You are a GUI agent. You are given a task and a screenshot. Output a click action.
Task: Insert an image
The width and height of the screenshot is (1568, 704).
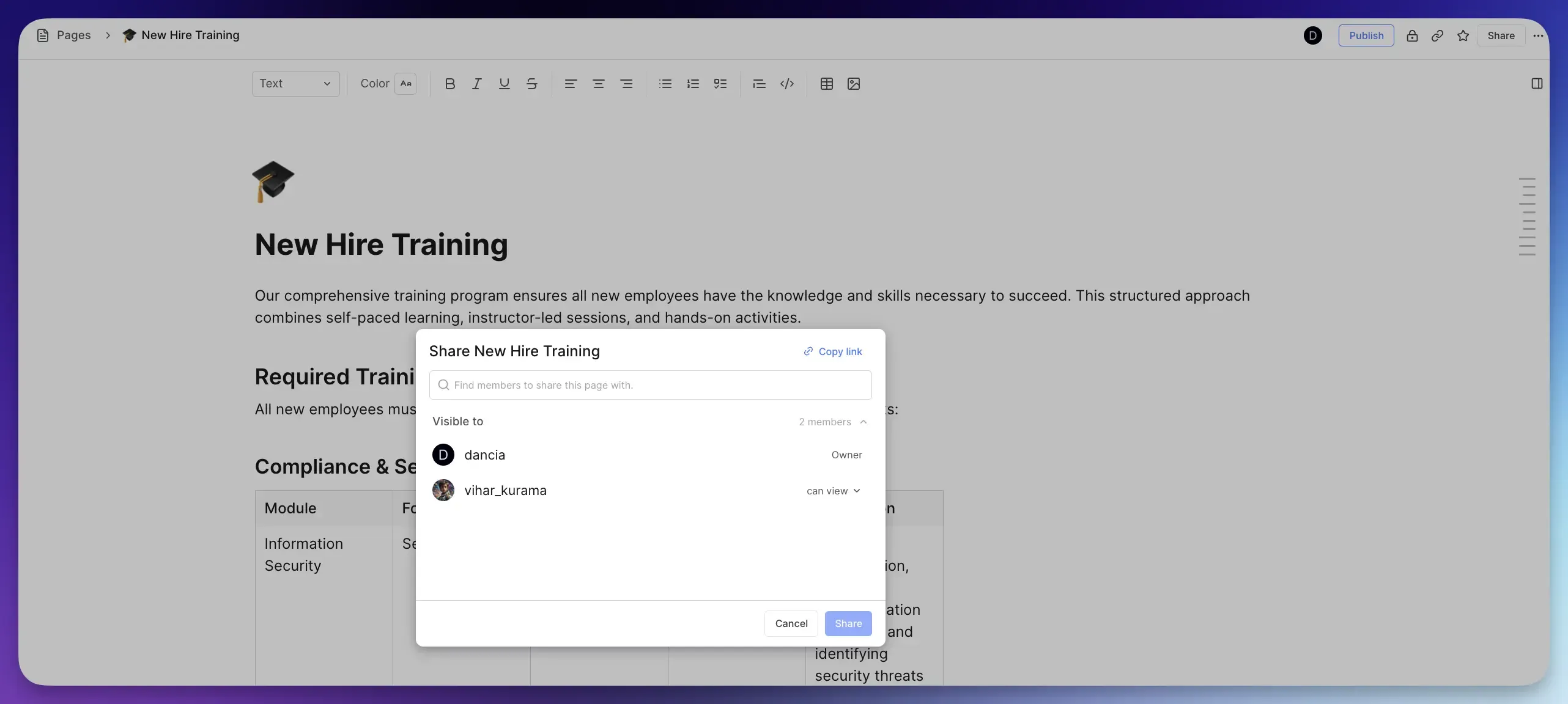854,84
